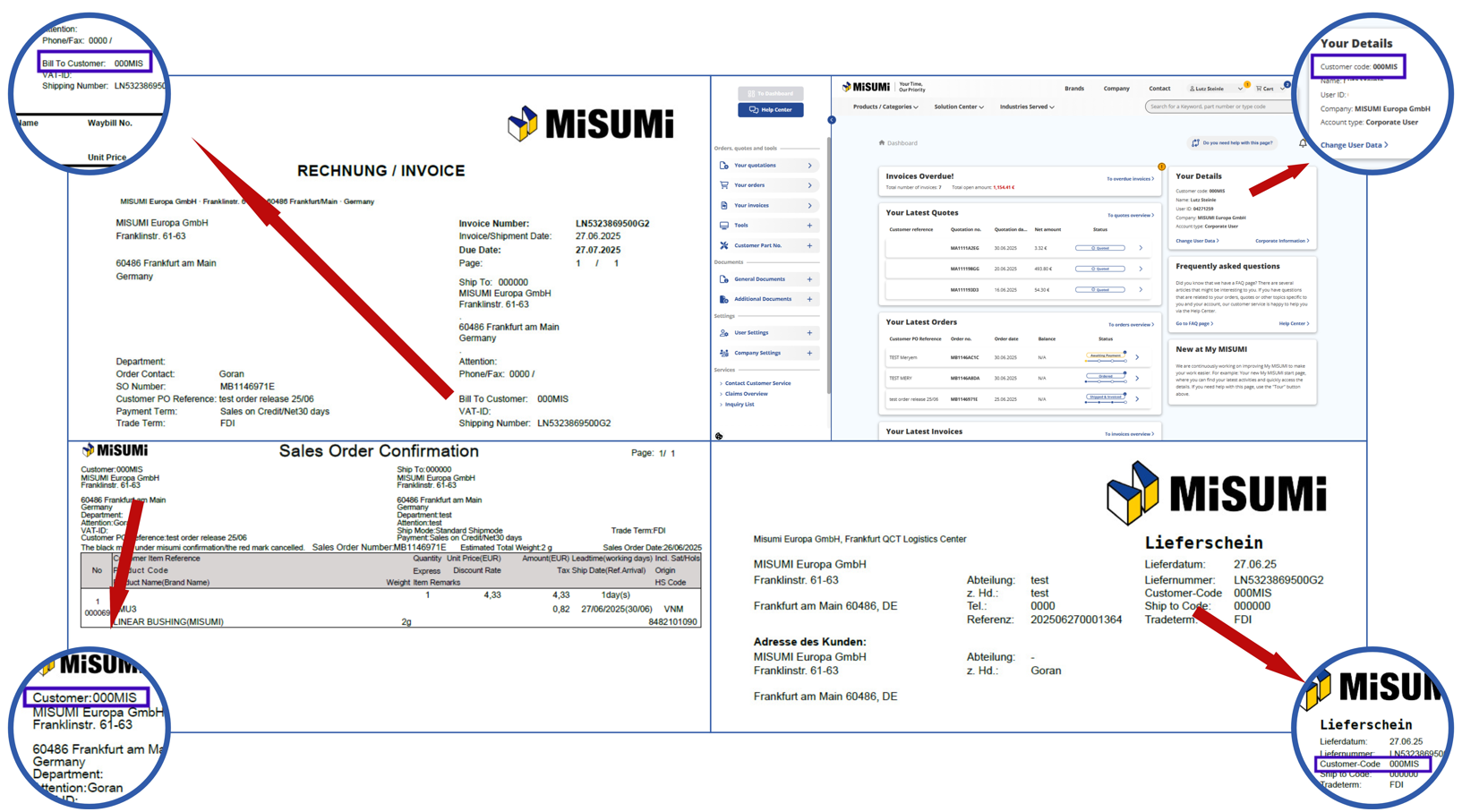Image resolution: width=1462 pixels, height=812 pixels.
Task: Open the shopping Cart icon
Action: (x=1265, y=89)
